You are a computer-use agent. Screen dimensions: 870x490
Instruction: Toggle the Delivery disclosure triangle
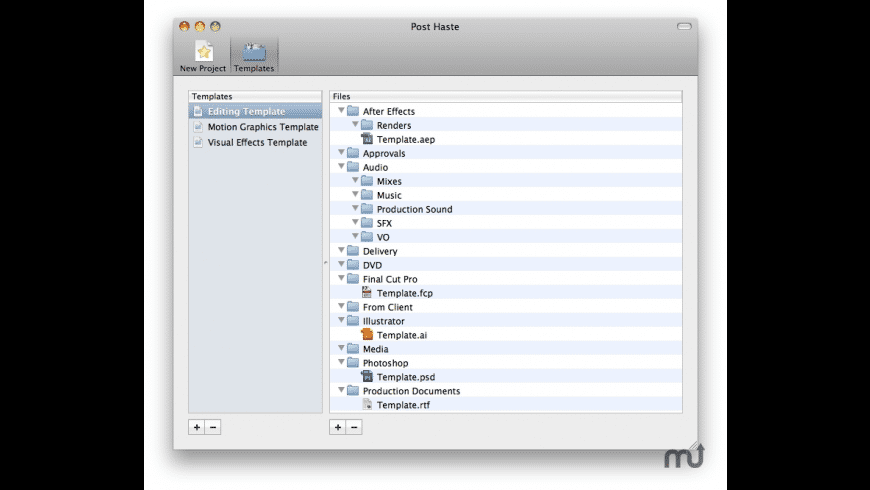click(341, 250)
